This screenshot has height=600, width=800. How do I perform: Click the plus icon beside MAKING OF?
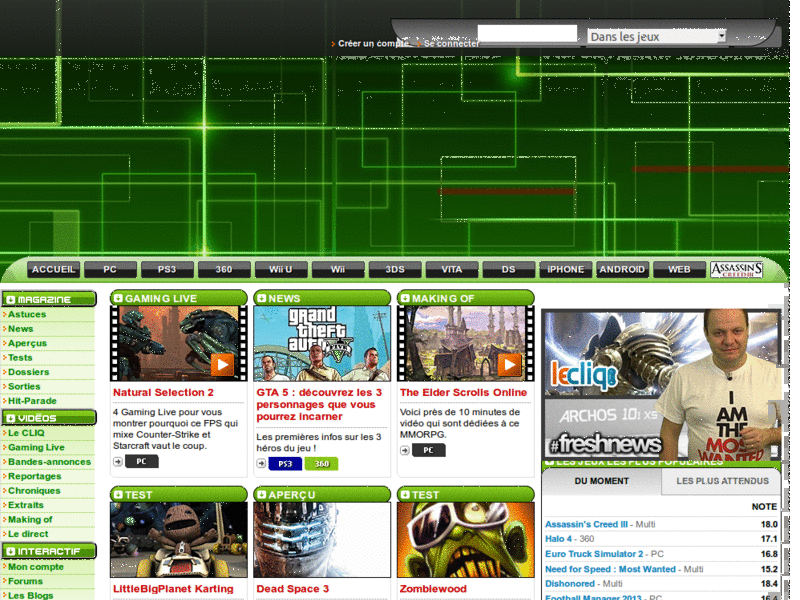(405, 298)
